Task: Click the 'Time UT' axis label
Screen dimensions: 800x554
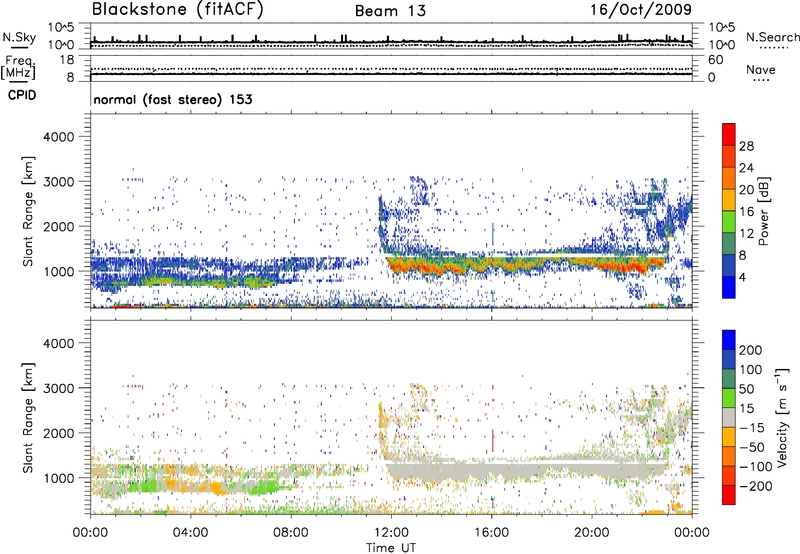Action: pos(391,548)
